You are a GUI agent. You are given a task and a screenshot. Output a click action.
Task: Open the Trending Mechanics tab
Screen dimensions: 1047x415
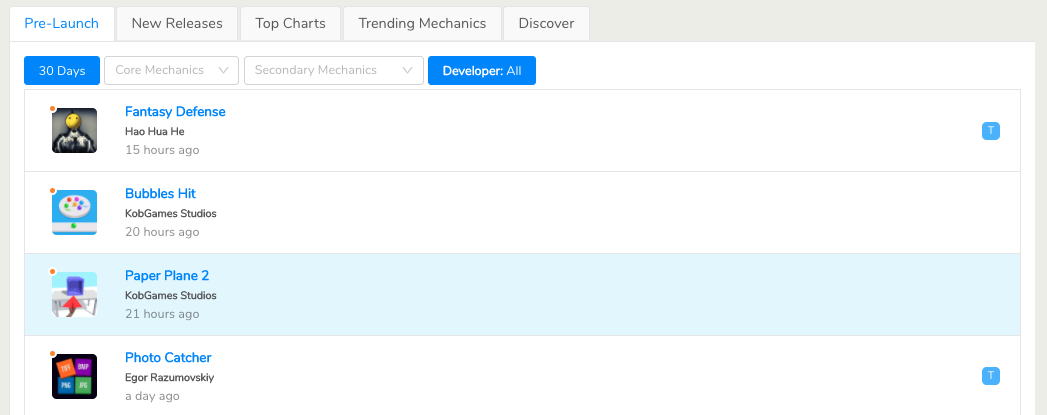[x=422, y=23]
